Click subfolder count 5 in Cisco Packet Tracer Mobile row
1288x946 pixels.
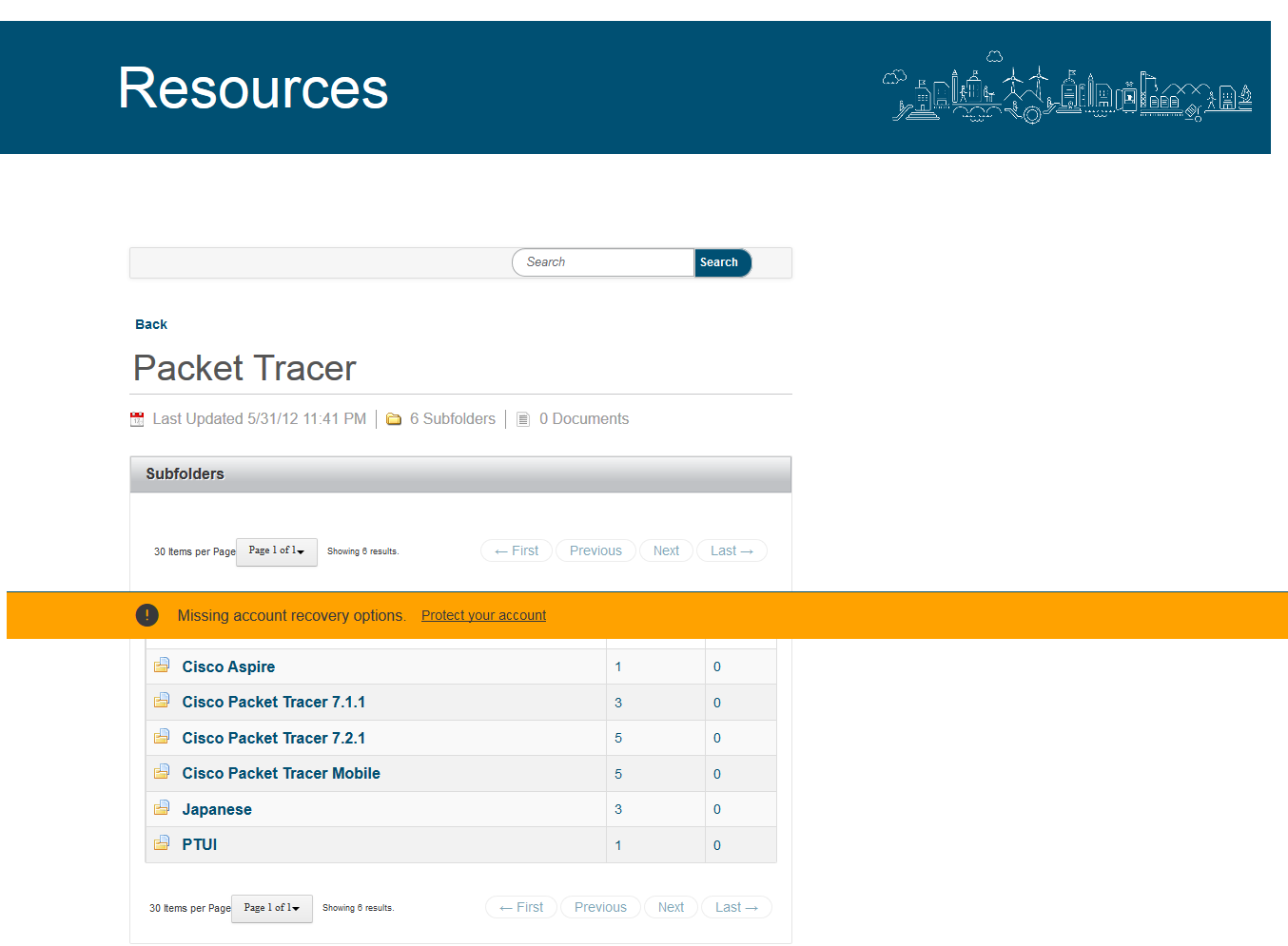tap(618, 774)
